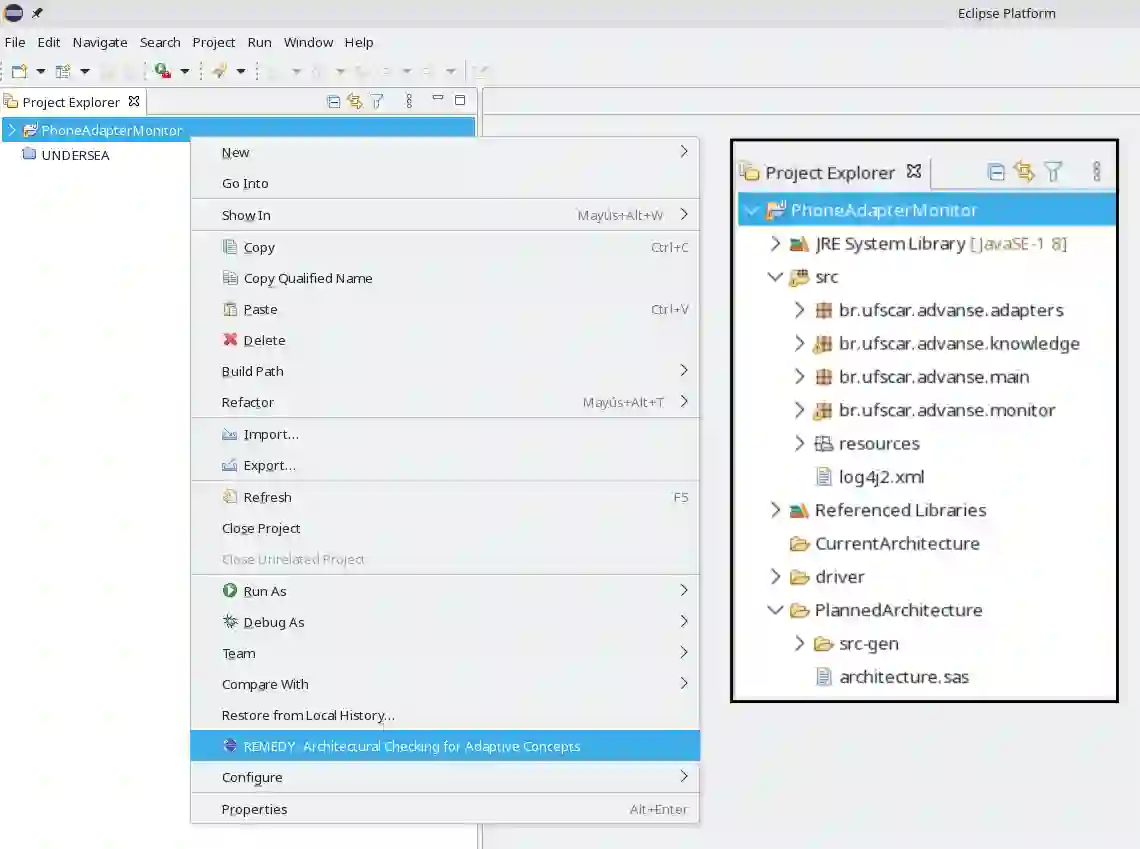Screen dimensions: 1140x849
Task: Expand the New submenu in context menu
Action: (x=445, y=153)
